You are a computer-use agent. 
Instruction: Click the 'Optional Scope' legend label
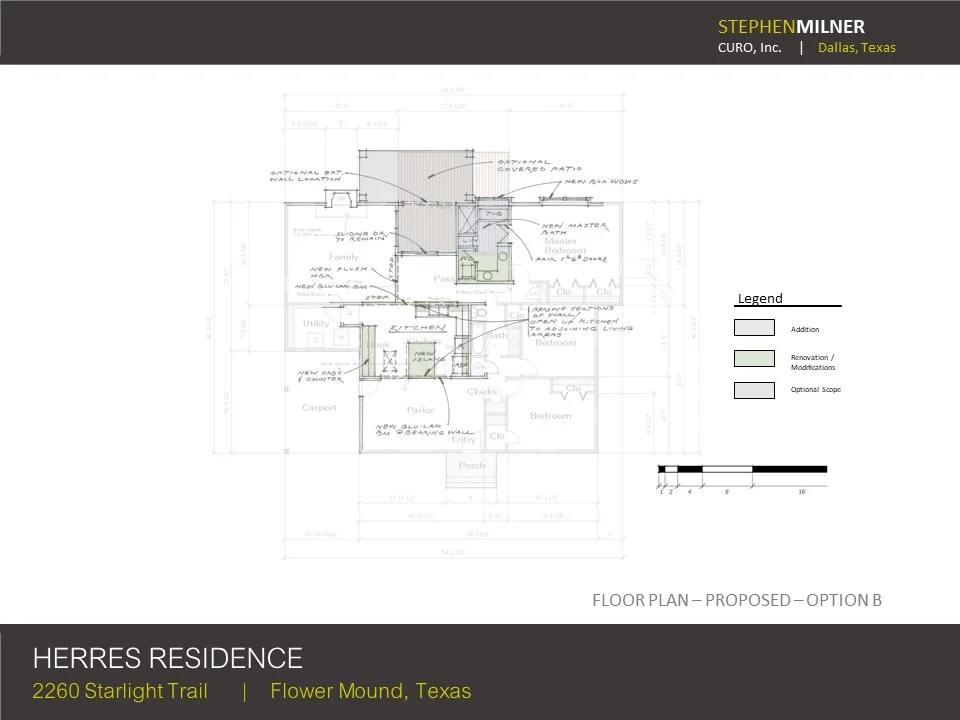pos(816,389)
